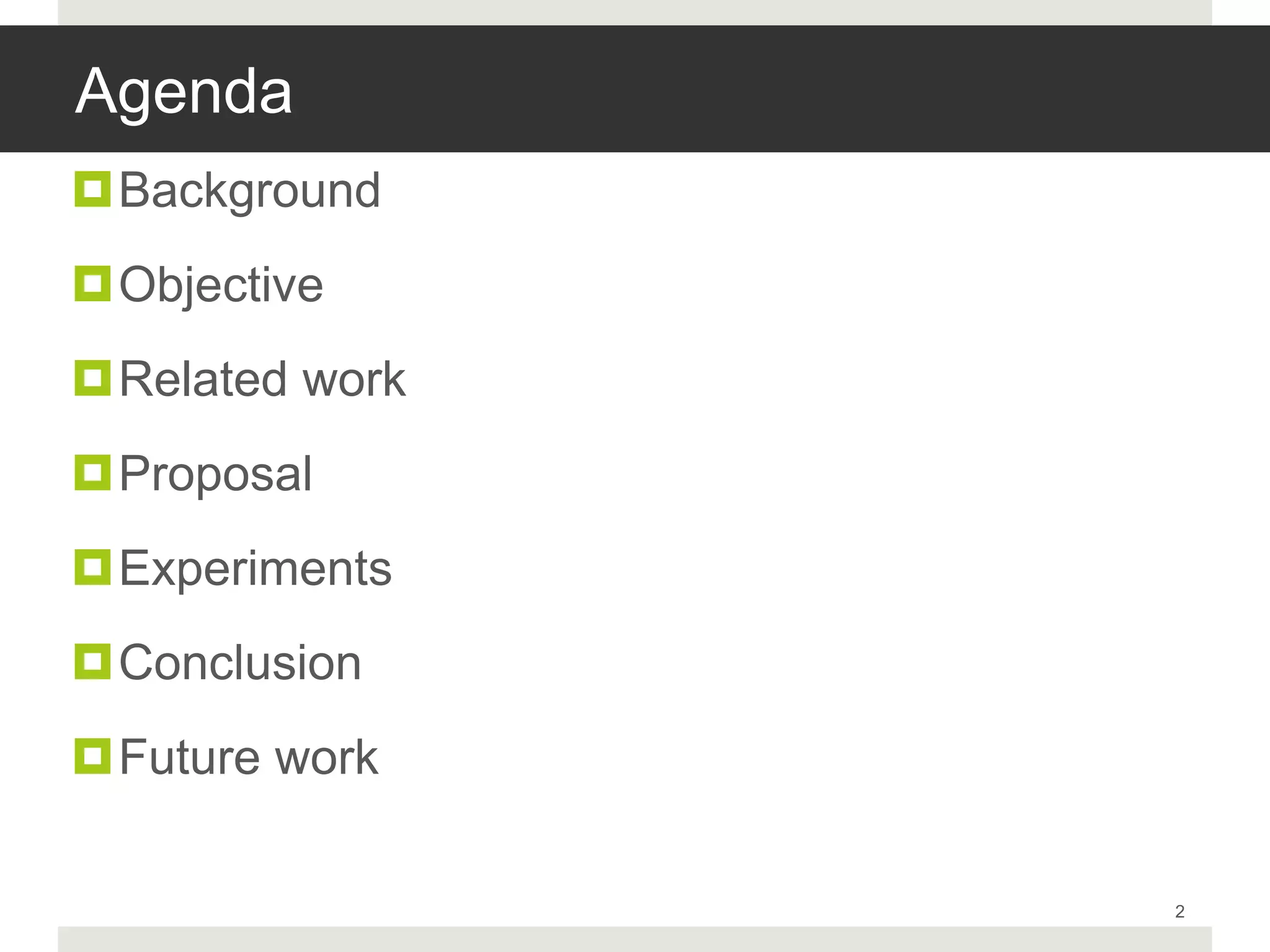Click the Experiments agenda item text
Screen dimensions: 1270x952
pyautogui.click(x=255, y=568)
